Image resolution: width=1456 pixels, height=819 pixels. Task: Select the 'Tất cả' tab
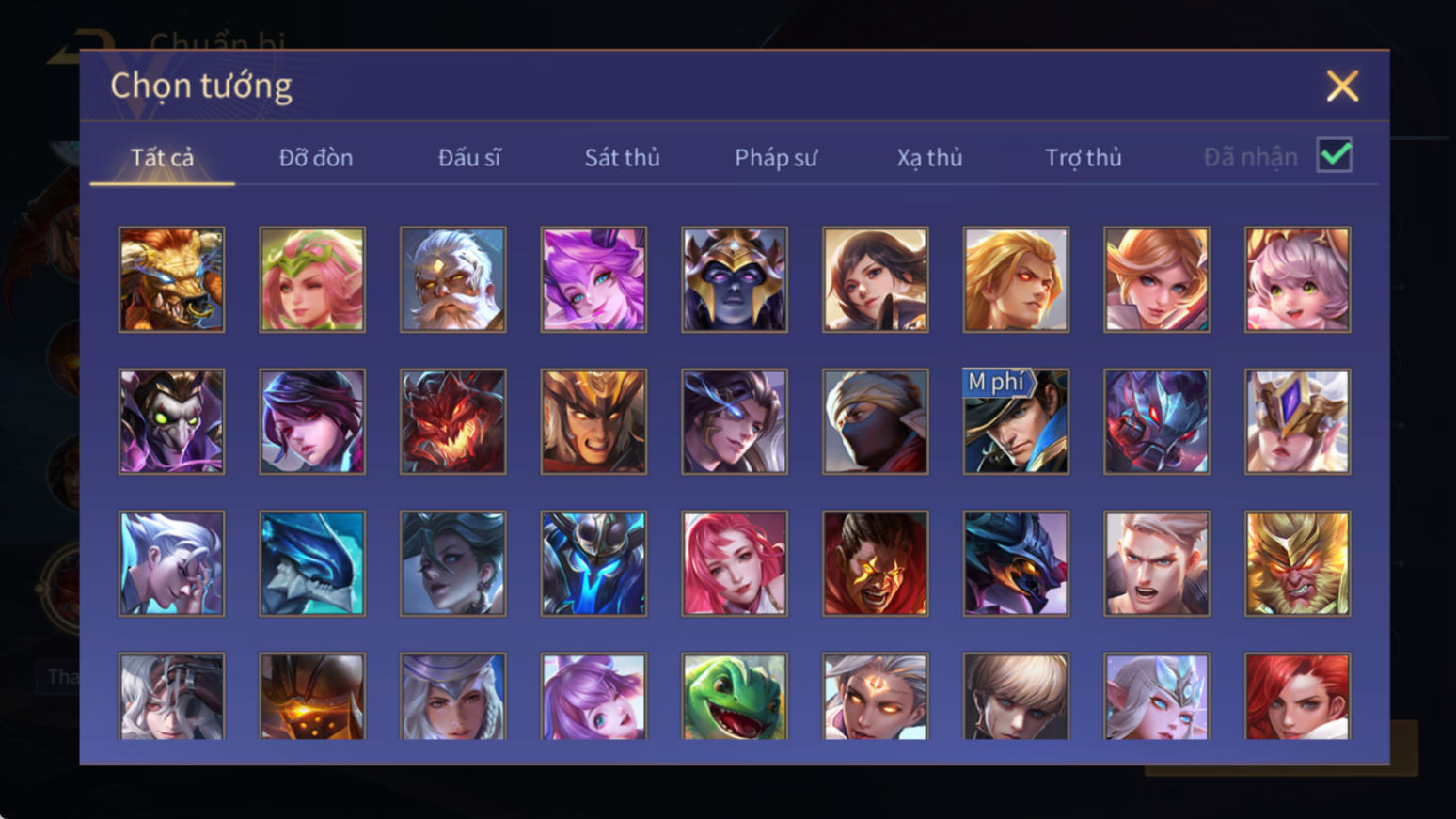pyautogui.click(x=162, y=157)
